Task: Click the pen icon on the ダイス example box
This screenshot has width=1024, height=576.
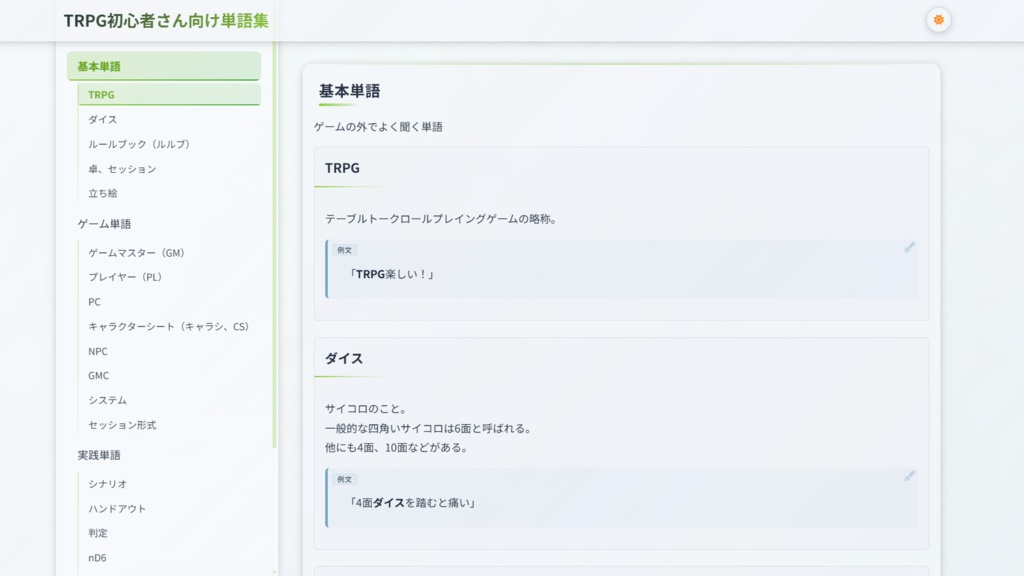Action: click(908, 478)
